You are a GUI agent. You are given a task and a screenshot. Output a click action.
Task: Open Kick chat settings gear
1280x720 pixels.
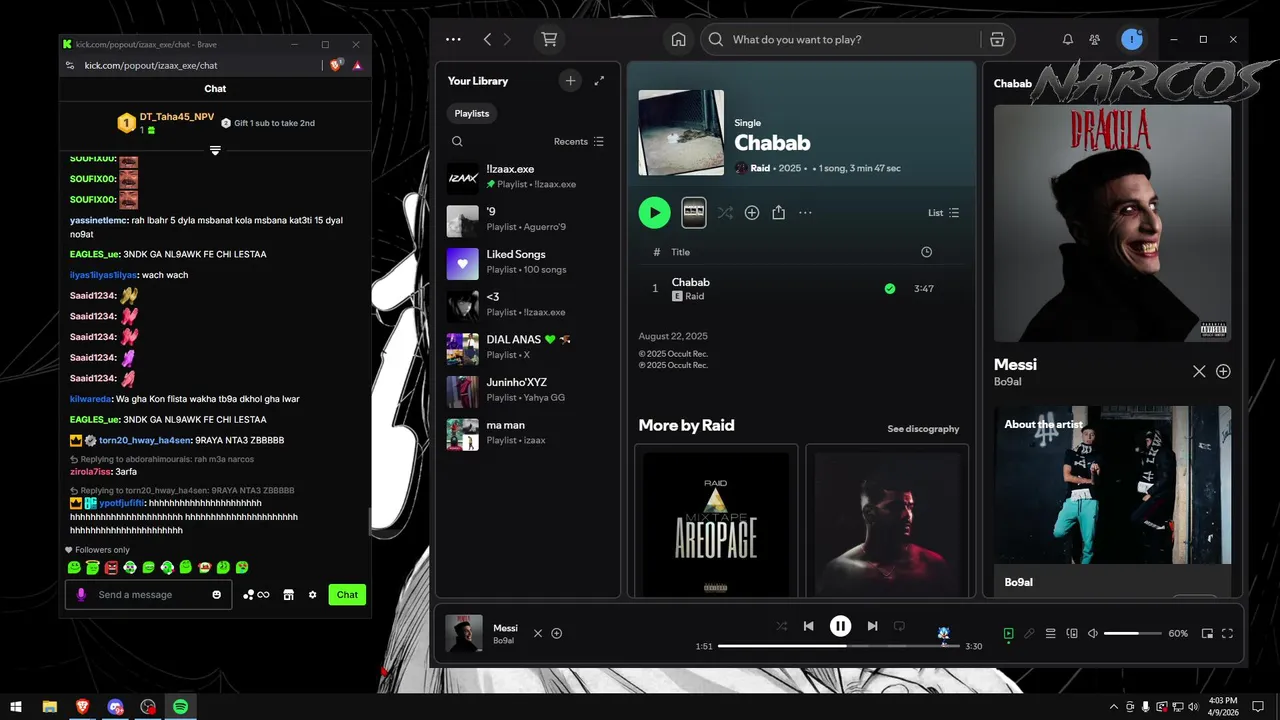tap(312, 595)
